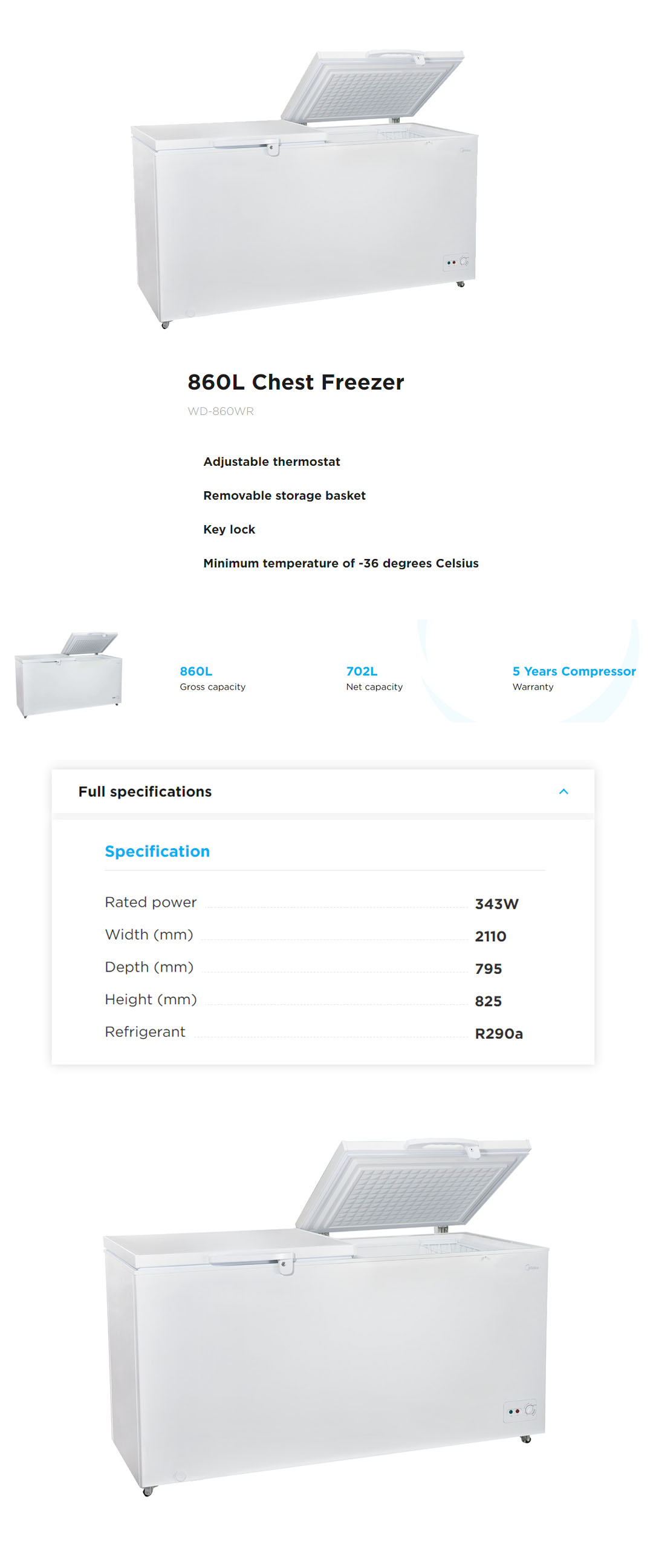Click the top chest freezer product image

click(x=304, y=189)
